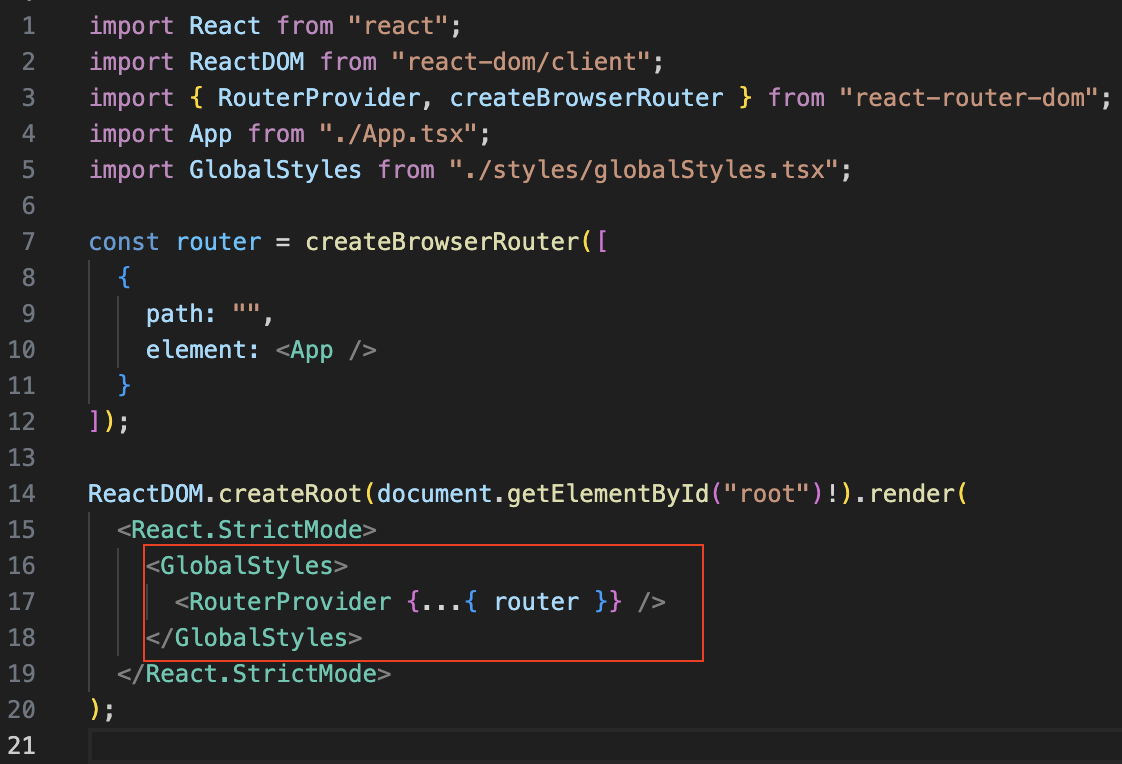This screenshot has height=764, width=1122.
Task: Click router variable name after const
Action: [x=218, y=243]
